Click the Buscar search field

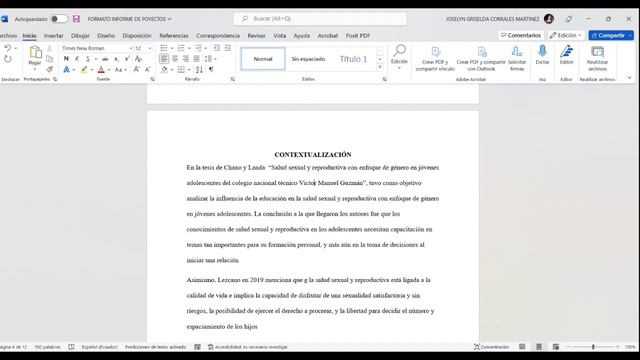click(320, 19)
